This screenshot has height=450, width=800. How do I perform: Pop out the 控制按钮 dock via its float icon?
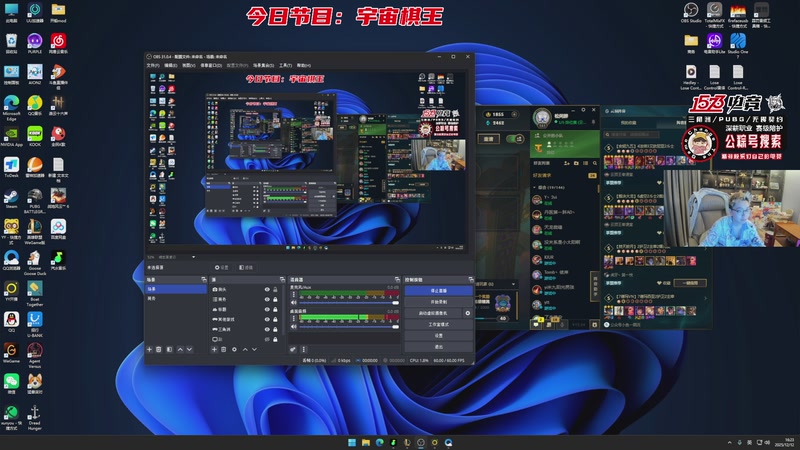(x=471, y=280)
